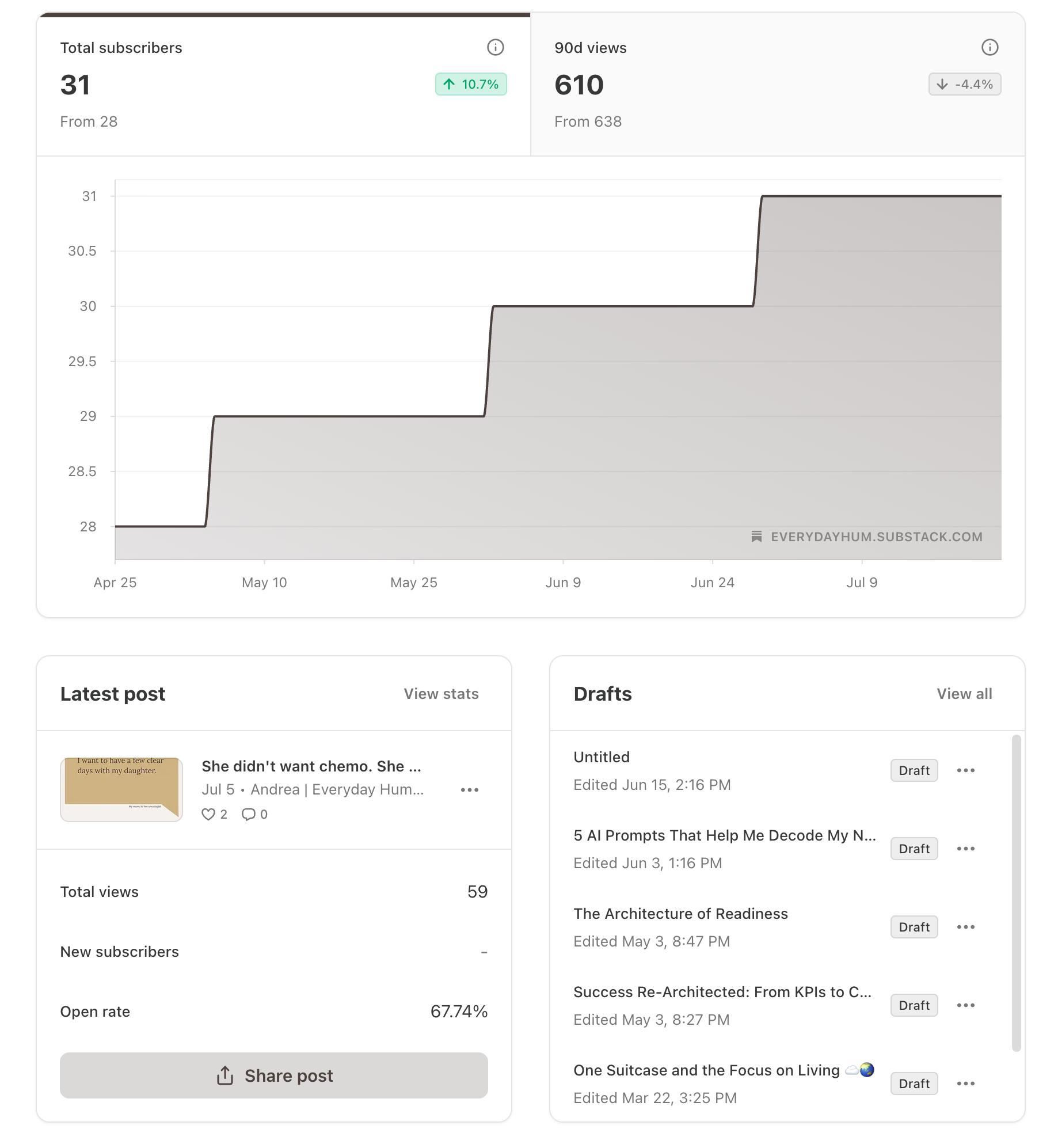Click 'Edited May 3, 8:27 PM' text

[652, 1020]
